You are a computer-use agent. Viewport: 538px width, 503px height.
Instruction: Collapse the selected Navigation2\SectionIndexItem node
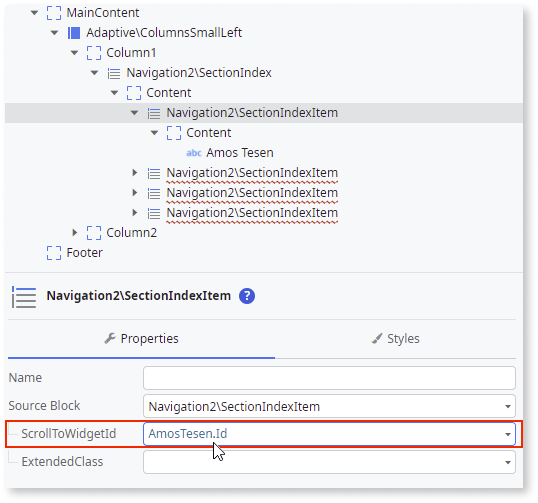tap(134, 113)
